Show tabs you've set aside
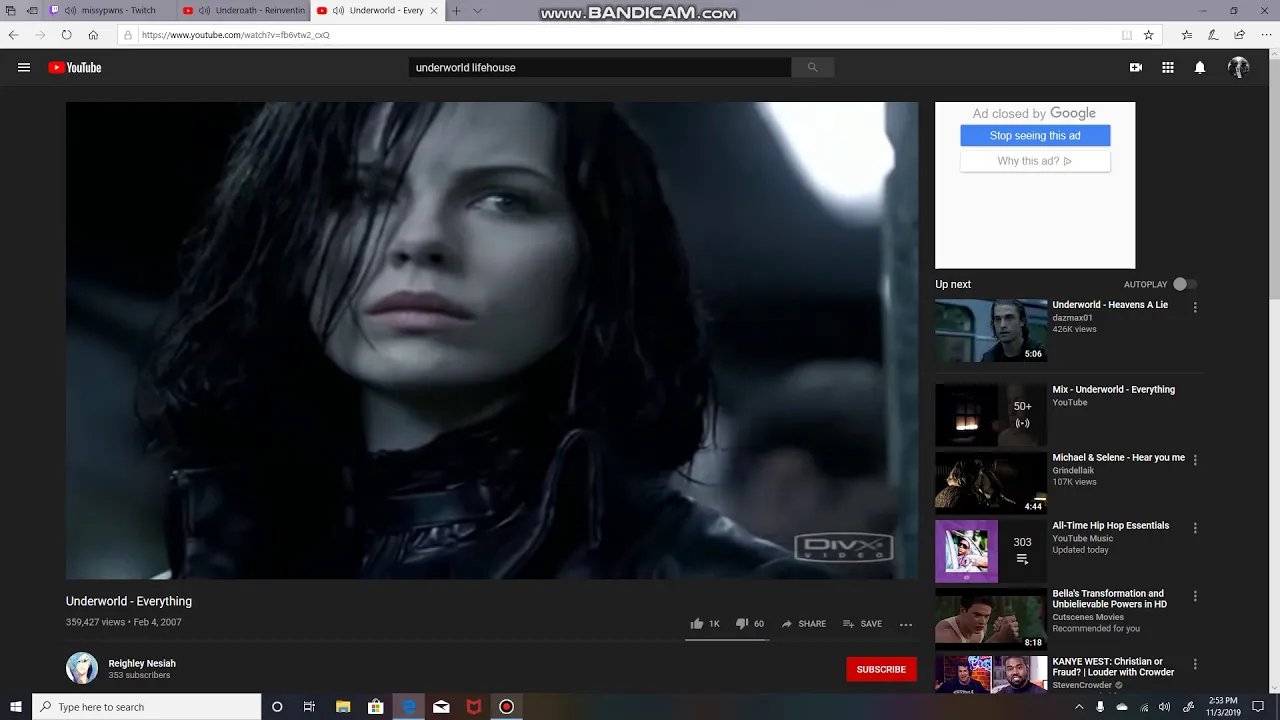The height and width of the screenshot is (720, 1280). 10,10
